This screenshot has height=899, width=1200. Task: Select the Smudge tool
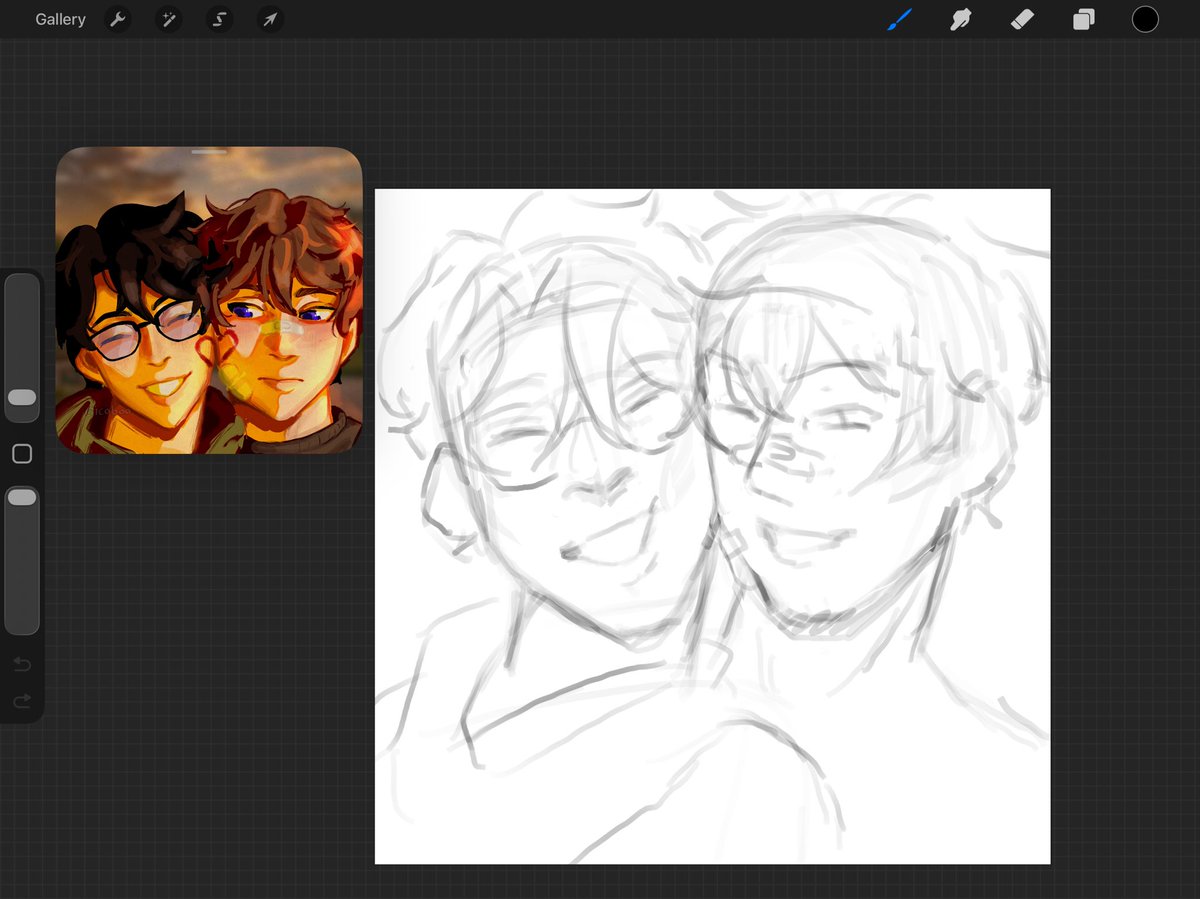960,19
